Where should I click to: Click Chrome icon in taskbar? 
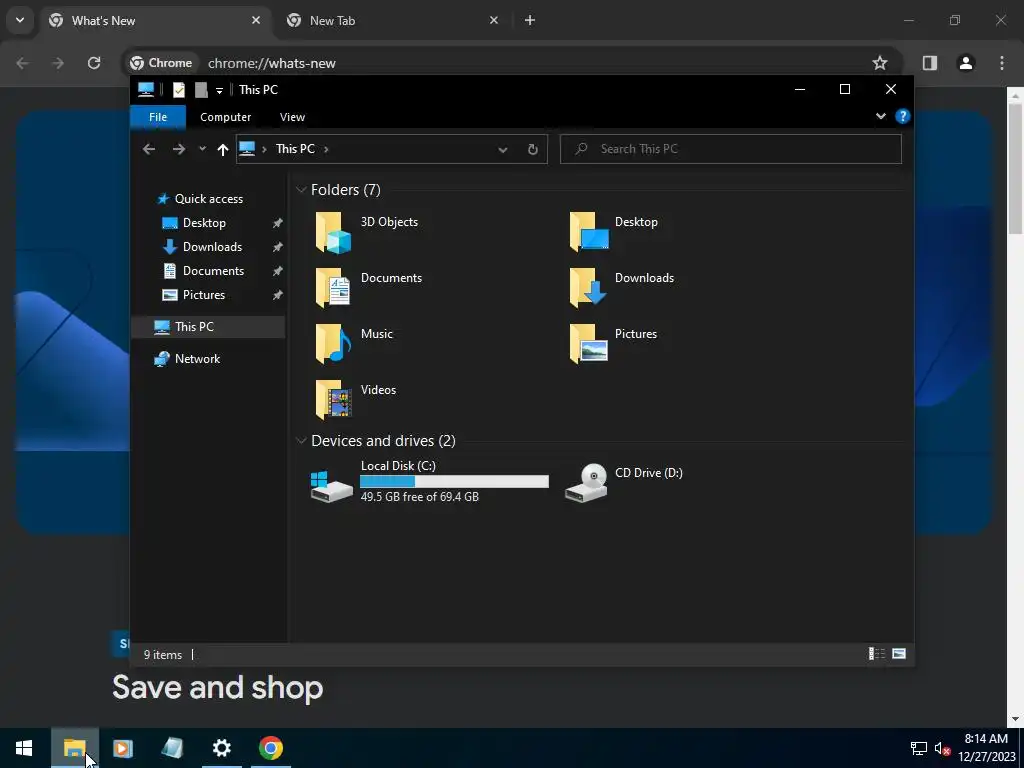(x=270, y=748)
